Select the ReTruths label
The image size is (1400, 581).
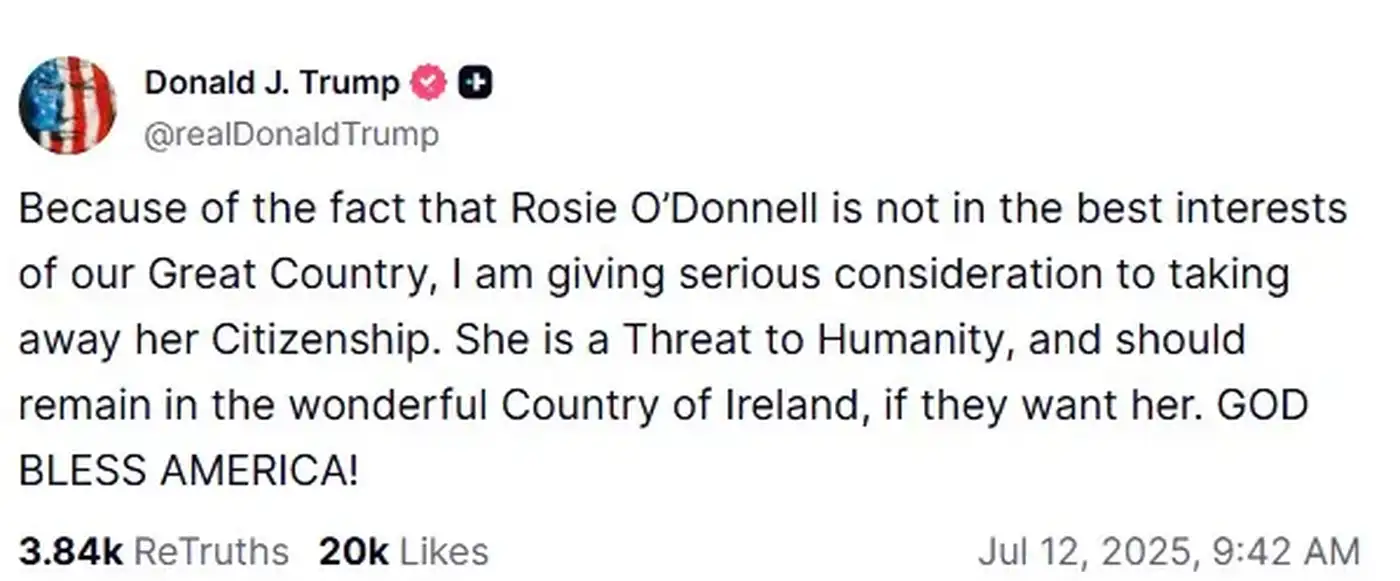point(210,551)
